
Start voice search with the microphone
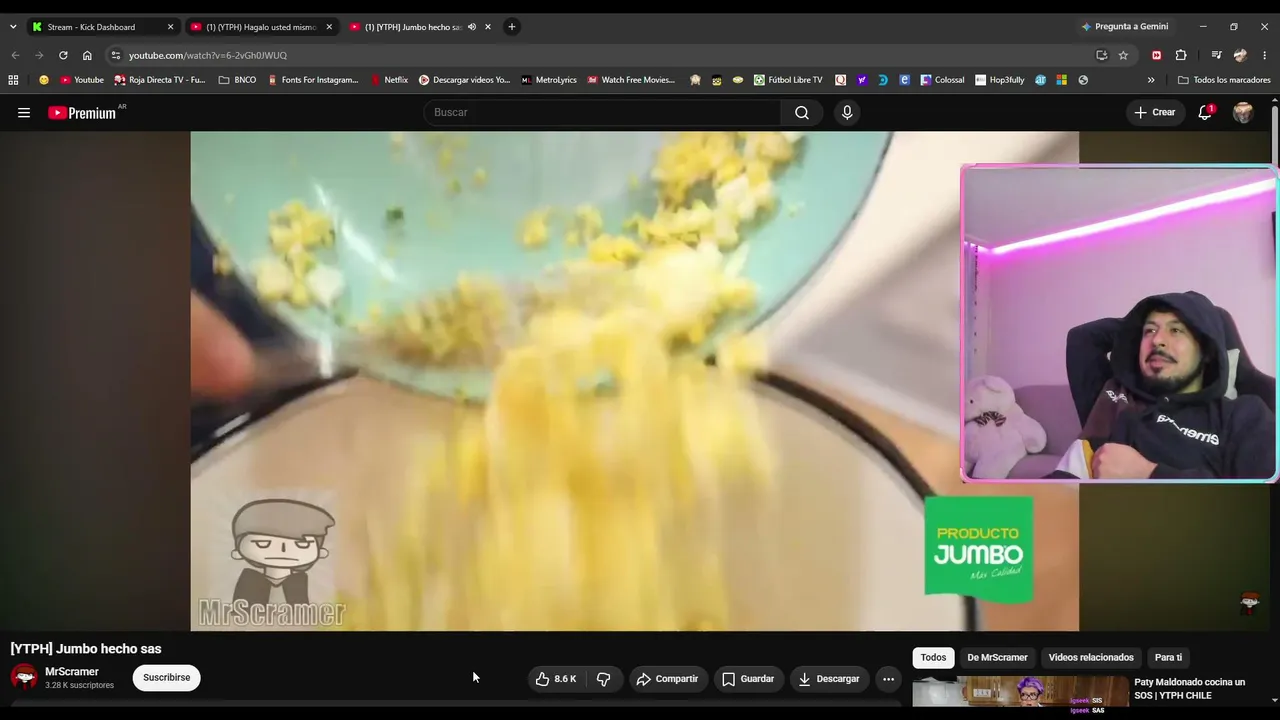click(x=847, y=113)
